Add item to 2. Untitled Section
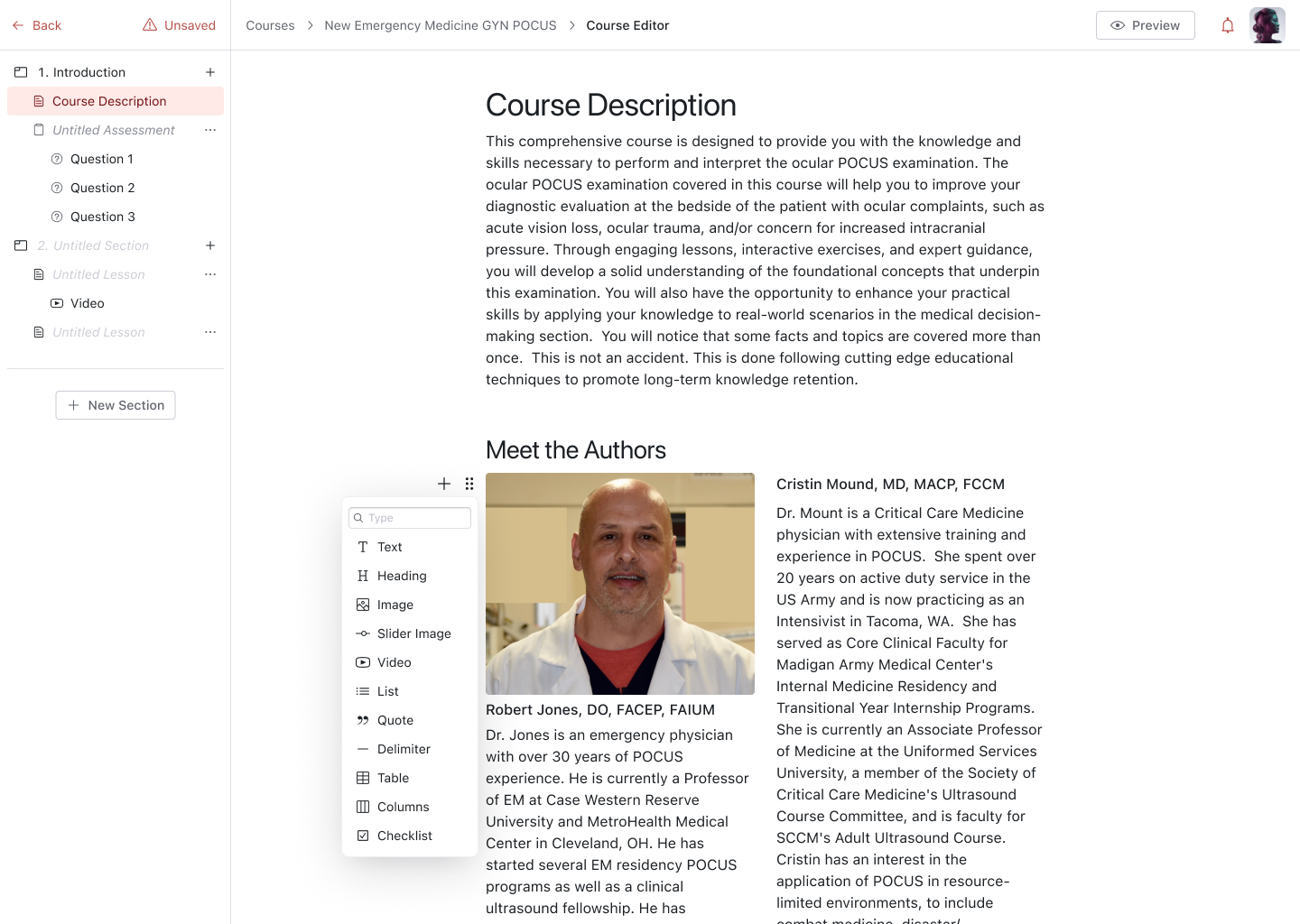The width and height of the screenshot is (1300, 924). point(210,245)
